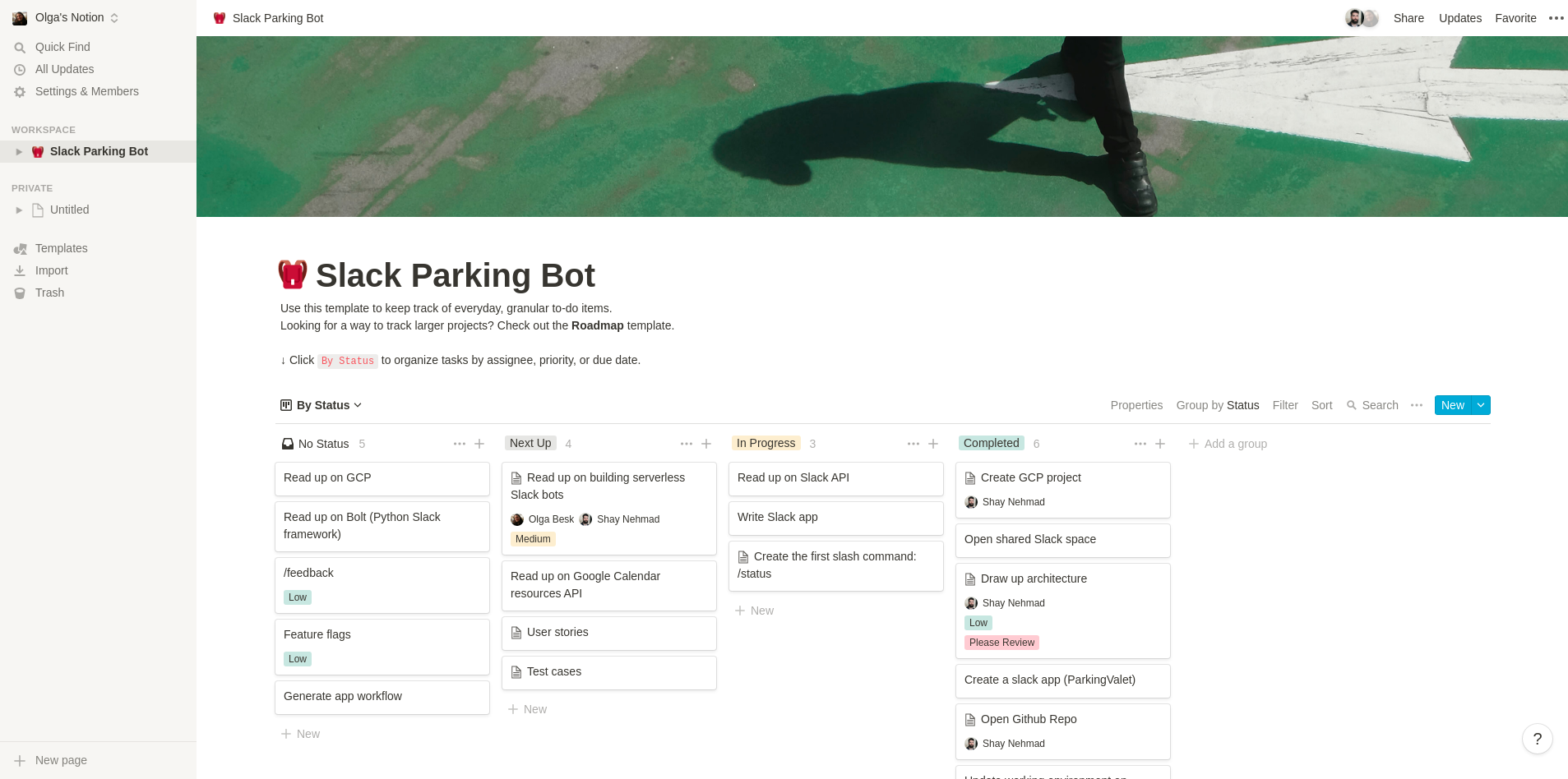Click the red Slack Parking Bot page emoji

(x=293, y=274)
